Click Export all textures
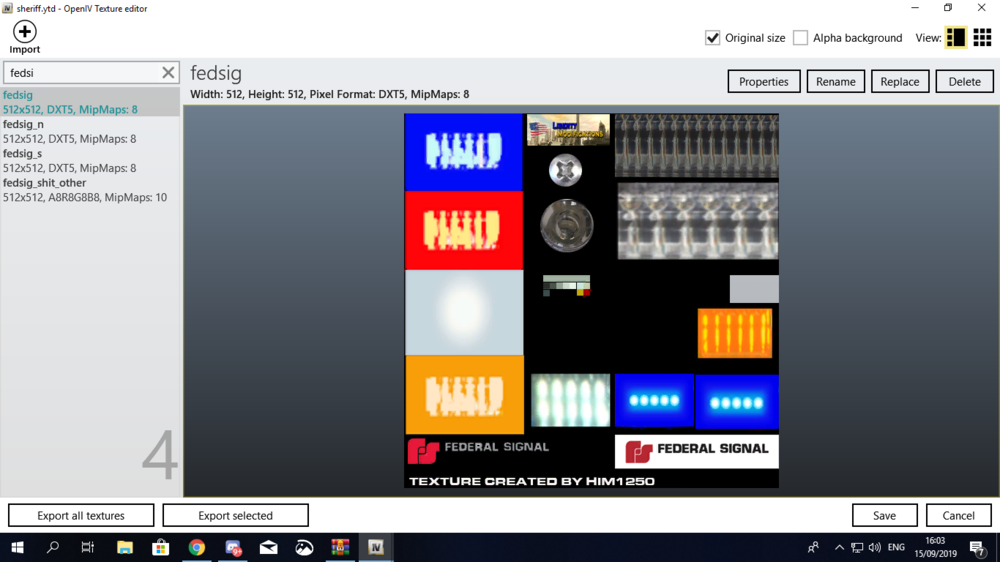1000x562 pixels. [x=81, y=515]
